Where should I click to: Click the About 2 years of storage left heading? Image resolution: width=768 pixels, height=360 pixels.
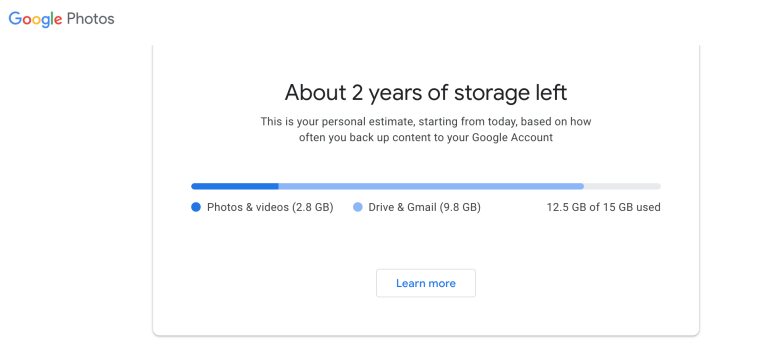click(x=426, y=93)
